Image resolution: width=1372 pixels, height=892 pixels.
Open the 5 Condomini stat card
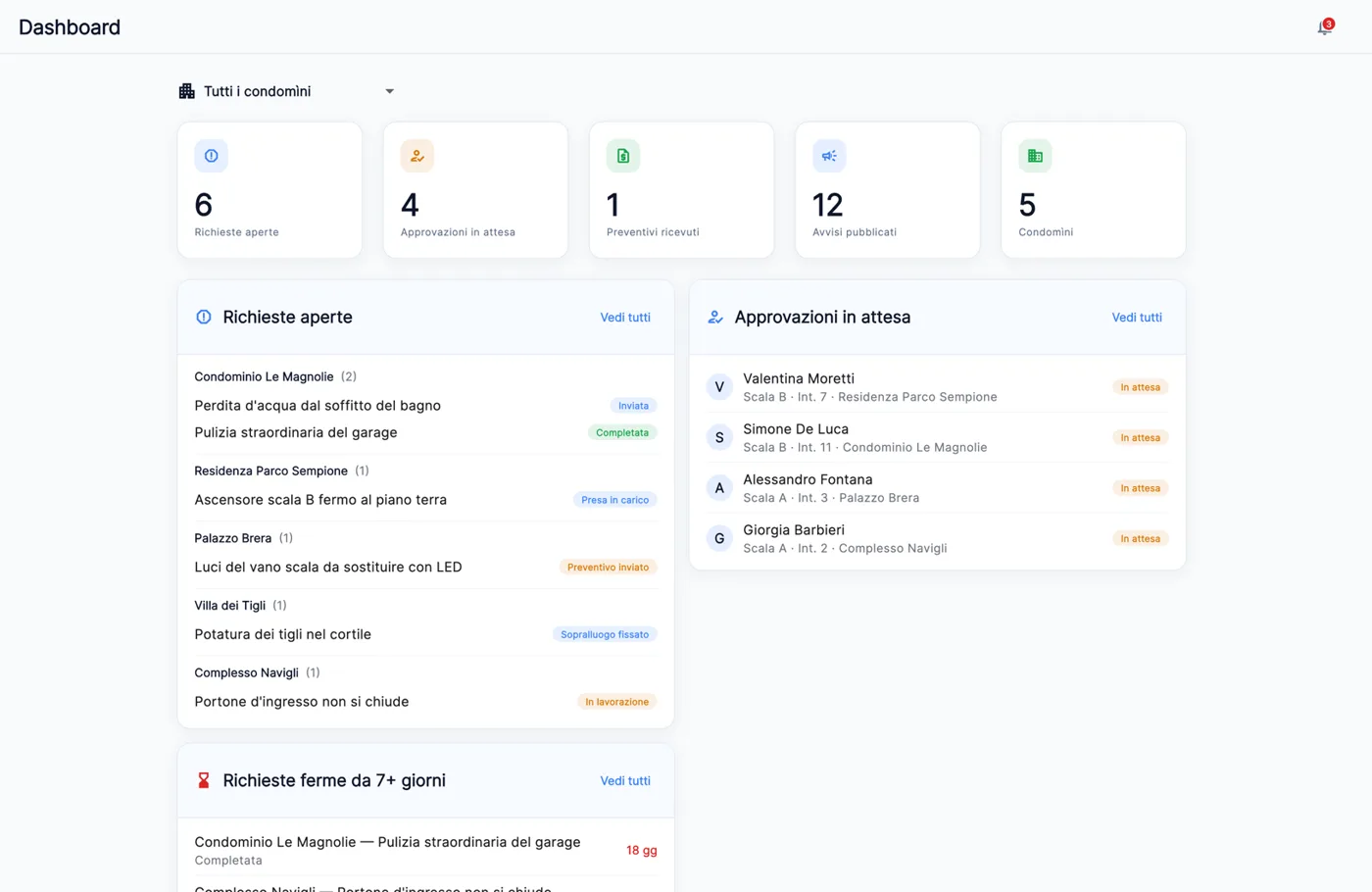[1093, 190]
